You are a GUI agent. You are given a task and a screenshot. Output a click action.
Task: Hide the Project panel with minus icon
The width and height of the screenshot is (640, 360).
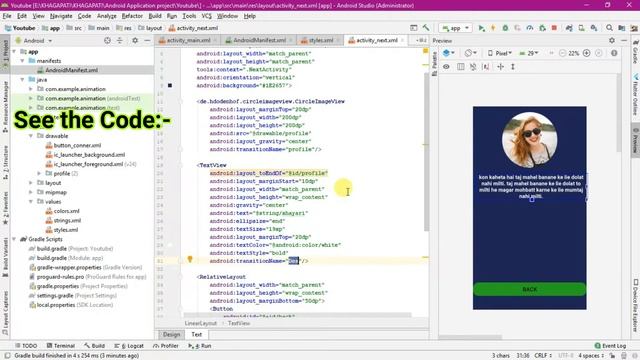click(x=147, y=40)
